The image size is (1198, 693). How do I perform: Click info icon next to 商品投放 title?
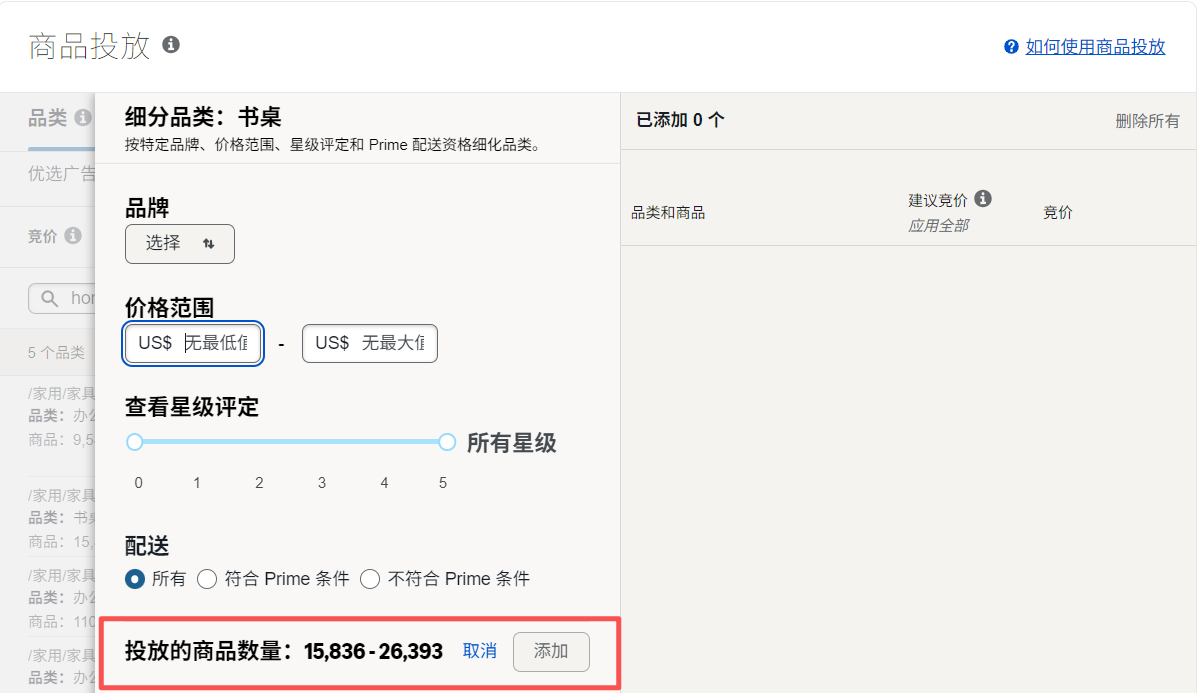pyautogui.click(x=171, y=45)
